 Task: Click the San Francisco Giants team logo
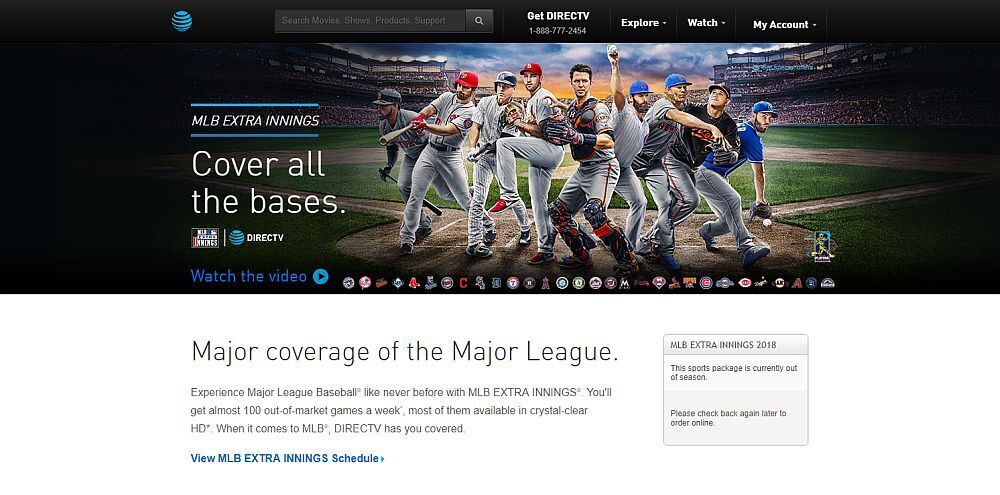coord(780,283)
